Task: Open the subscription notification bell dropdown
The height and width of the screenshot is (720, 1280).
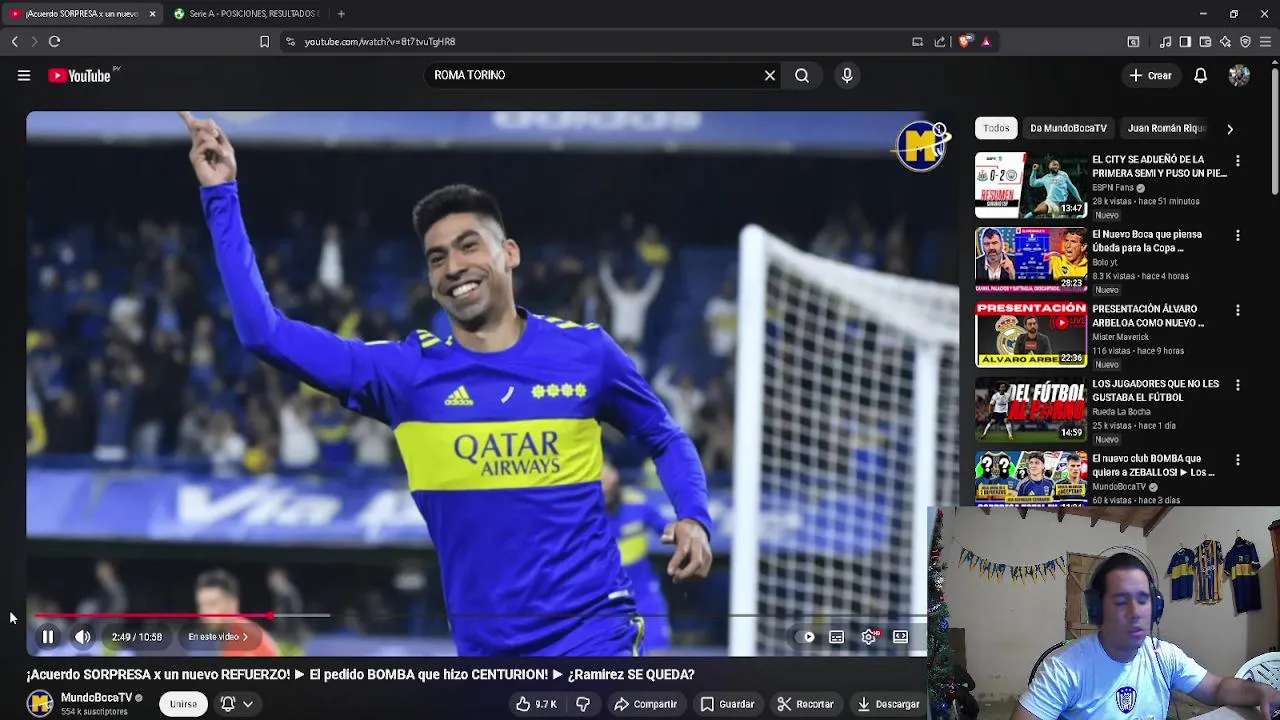Action: (237, 704)
